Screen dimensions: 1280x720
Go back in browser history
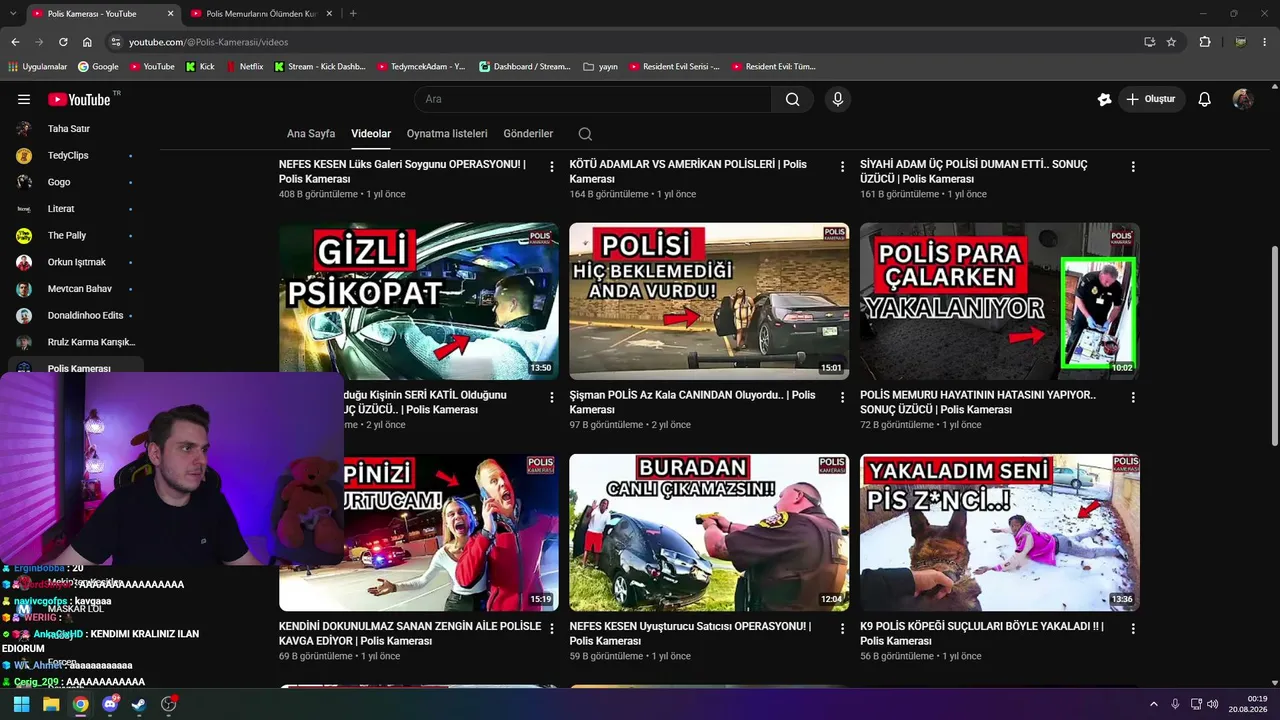[15, 42]
